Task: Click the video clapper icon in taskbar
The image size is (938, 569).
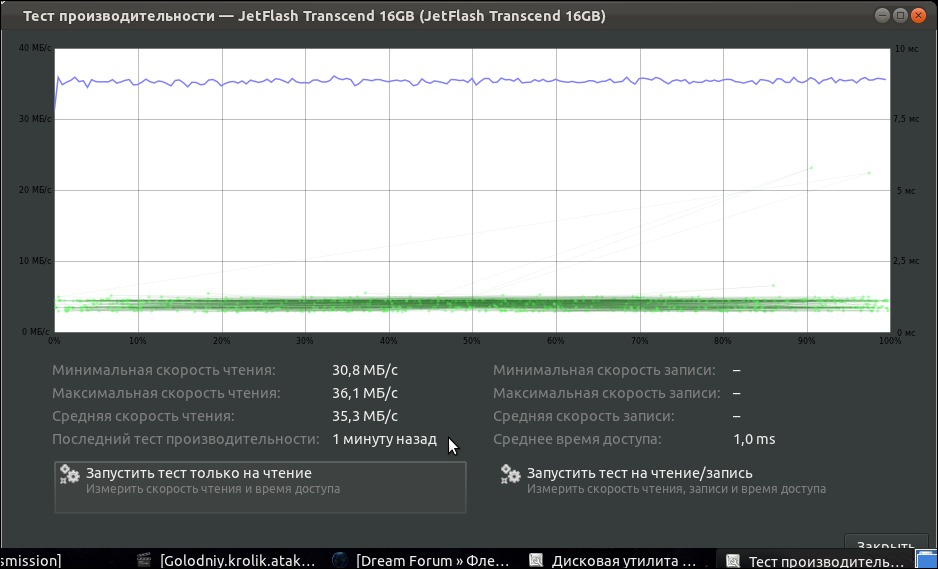Action: pyautogui.click(x=144, y=560)
